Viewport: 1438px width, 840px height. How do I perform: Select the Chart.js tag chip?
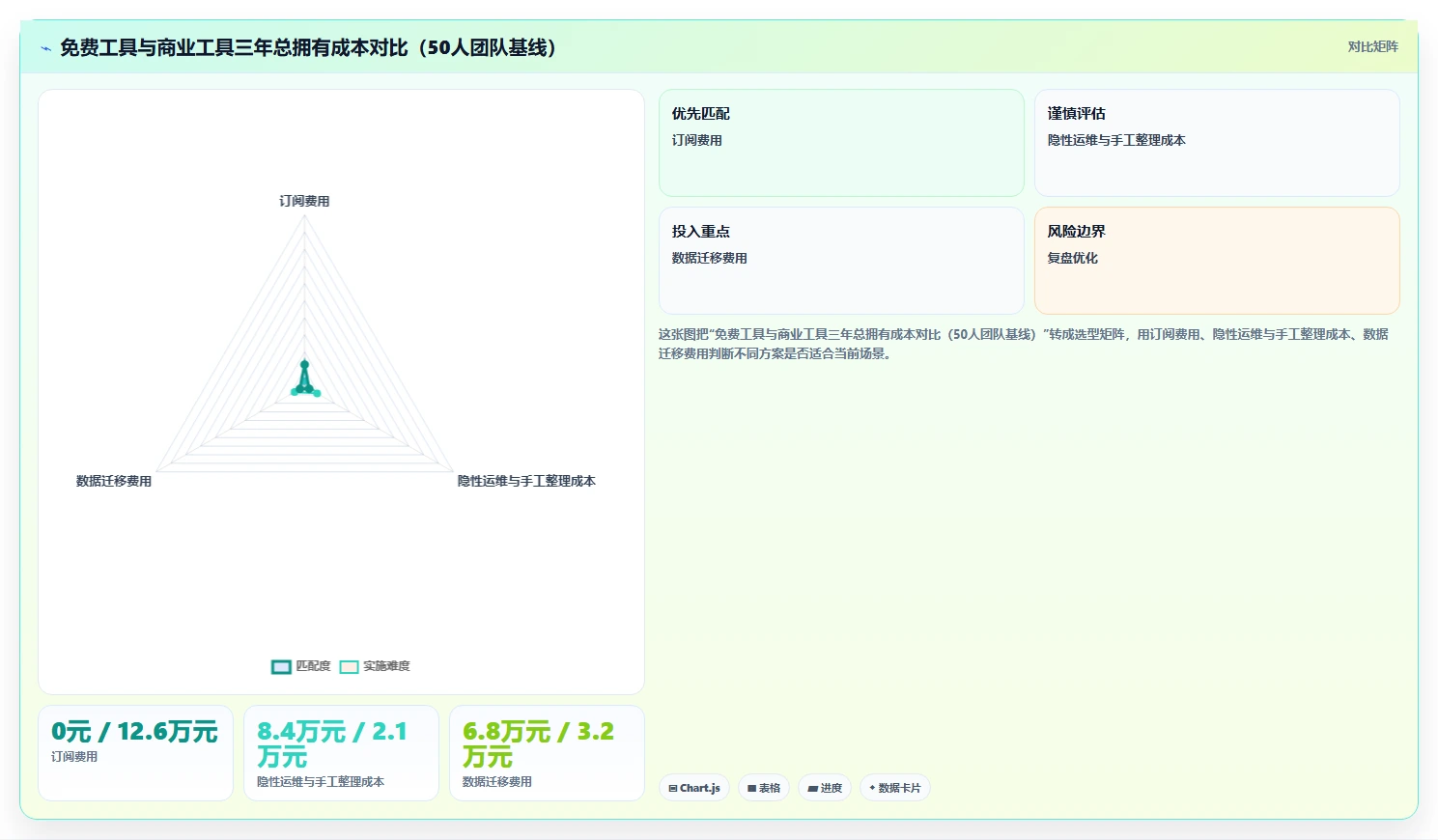tap(694, 788)
